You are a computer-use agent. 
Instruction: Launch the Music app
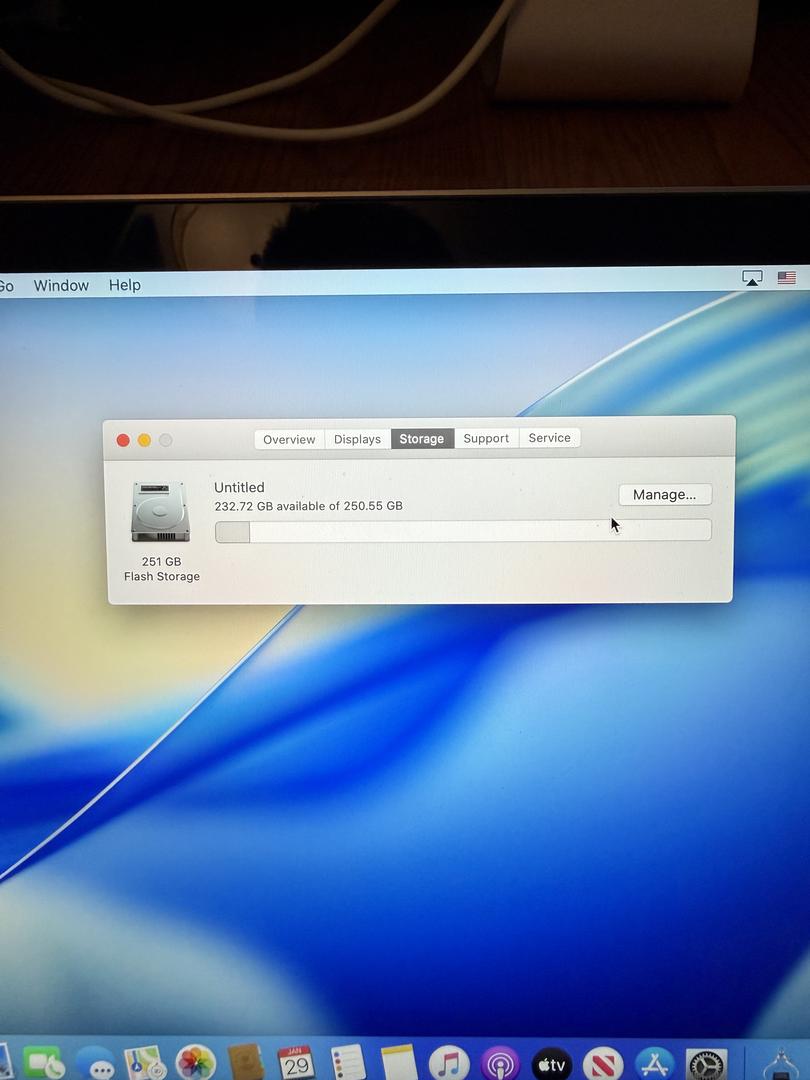point(450,1064)
